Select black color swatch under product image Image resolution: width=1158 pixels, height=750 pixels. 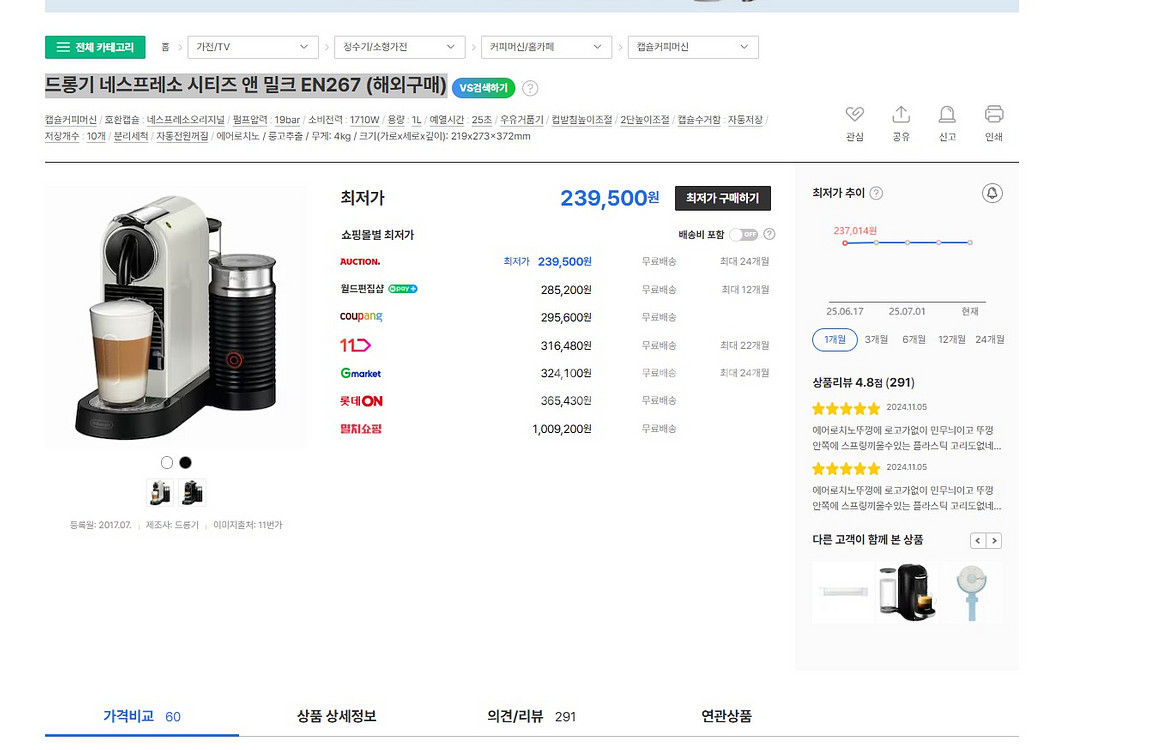tap(185, 462)
